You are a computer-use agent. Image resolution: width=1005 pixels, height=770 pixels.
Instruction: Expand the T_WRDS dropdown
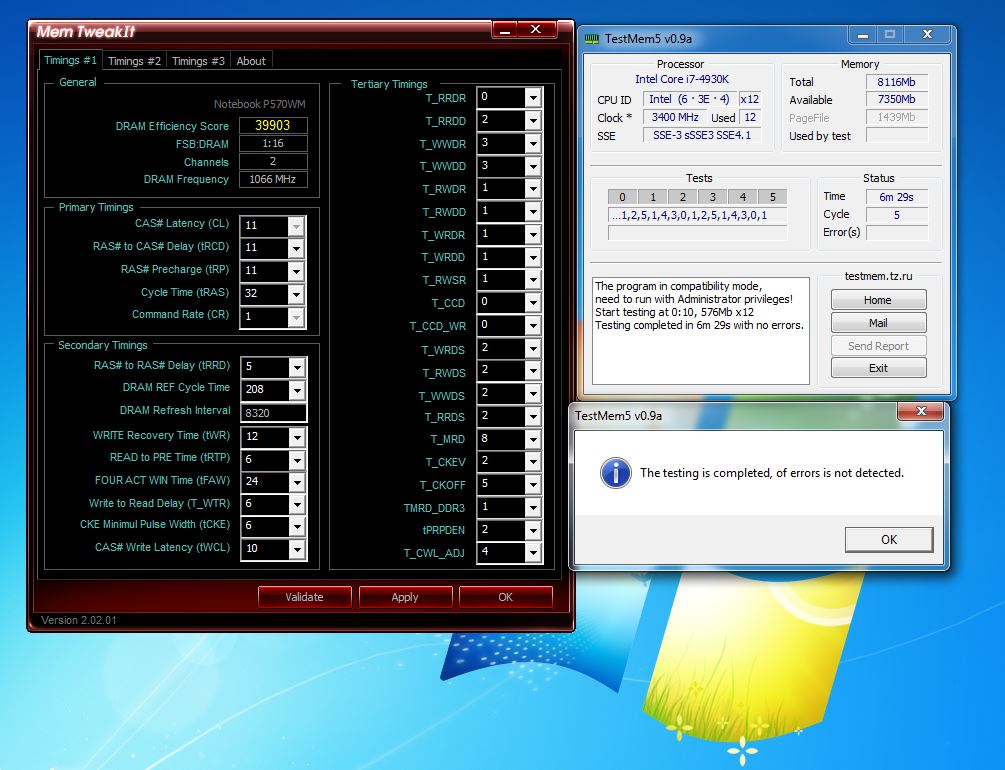tap(533, 349)
